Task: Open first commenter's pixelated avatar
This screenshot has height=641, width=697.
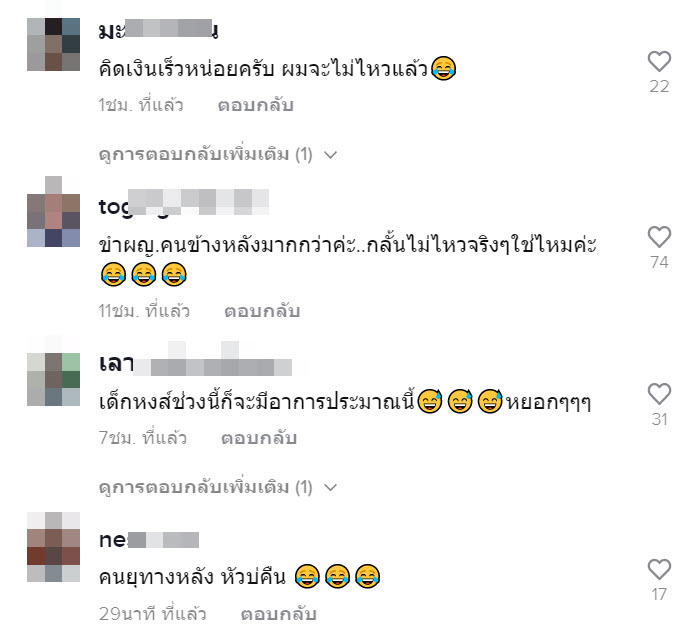Action: (x=53, y=44)
